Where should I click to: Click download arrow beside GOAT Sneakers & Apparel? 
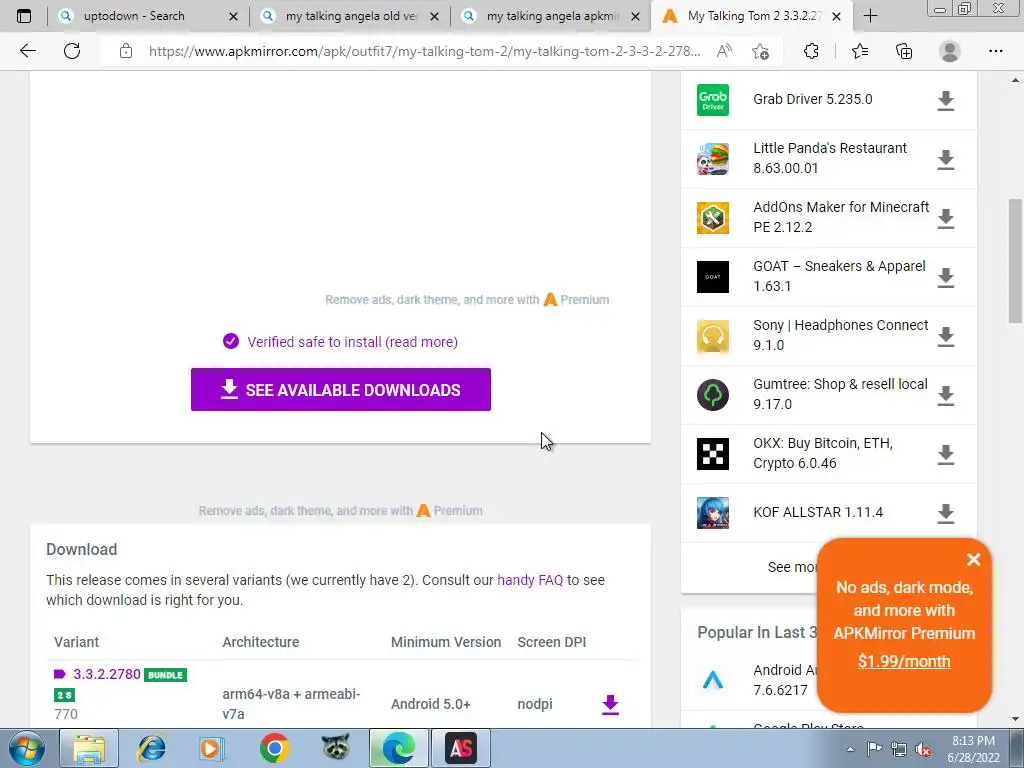(x=946, y=278)
